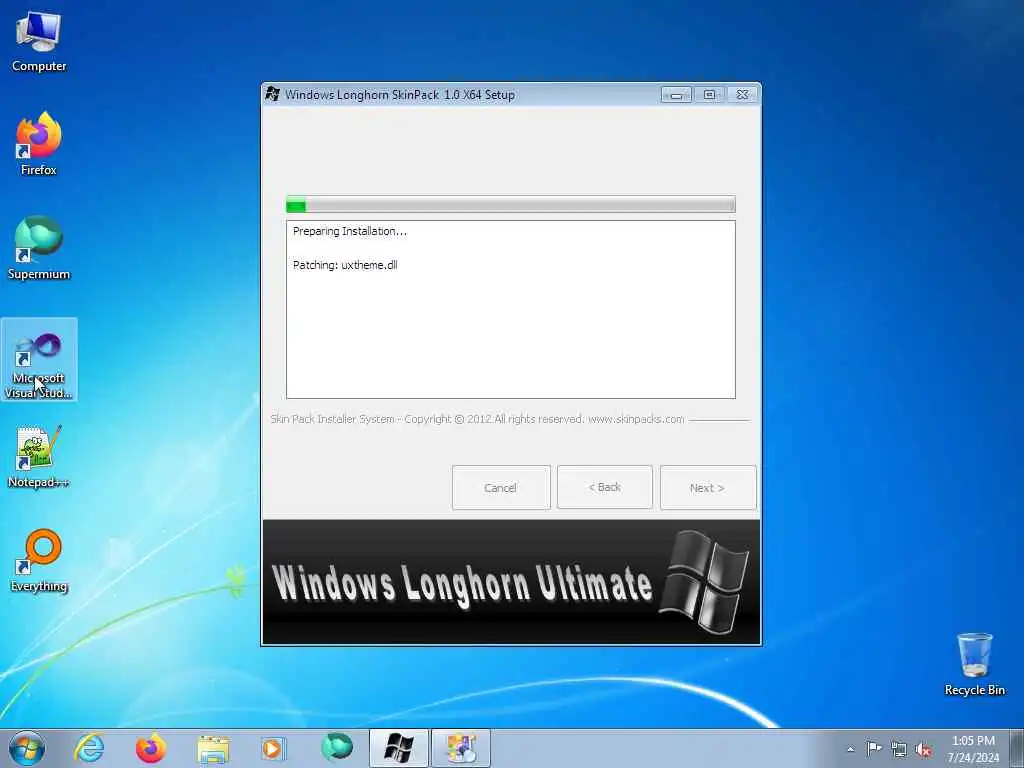1024x768 pixels.
Task: Launch Internet Explorer from the taskbar
Action: click(89, 748)
